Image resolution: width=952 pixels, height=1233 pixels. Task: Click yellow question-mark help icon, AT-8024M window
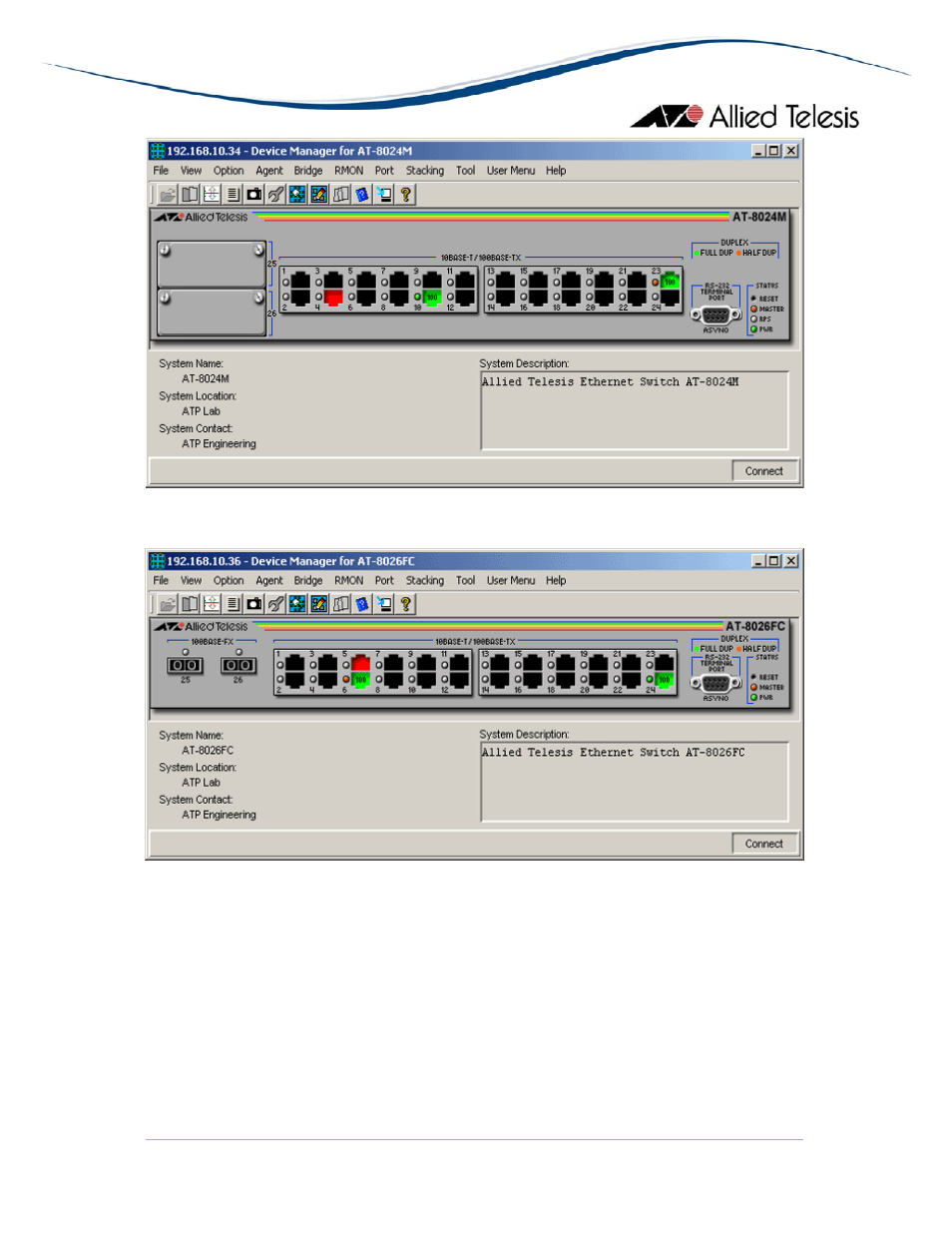pos(406,195)
